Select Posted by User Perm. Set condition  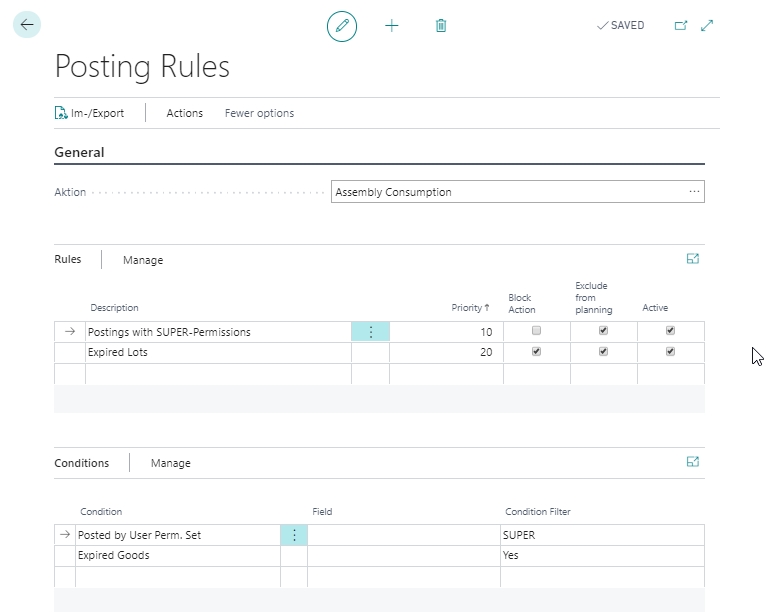[x=178, y=535]
